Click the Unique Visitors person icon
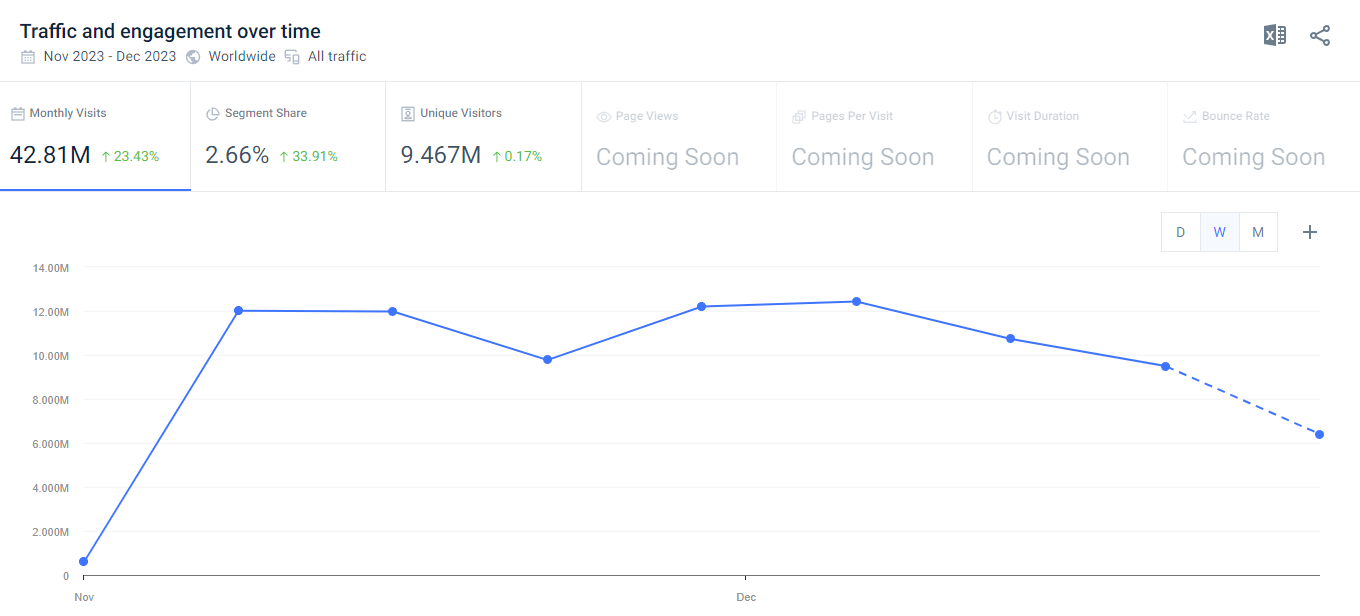 (407, 114)
